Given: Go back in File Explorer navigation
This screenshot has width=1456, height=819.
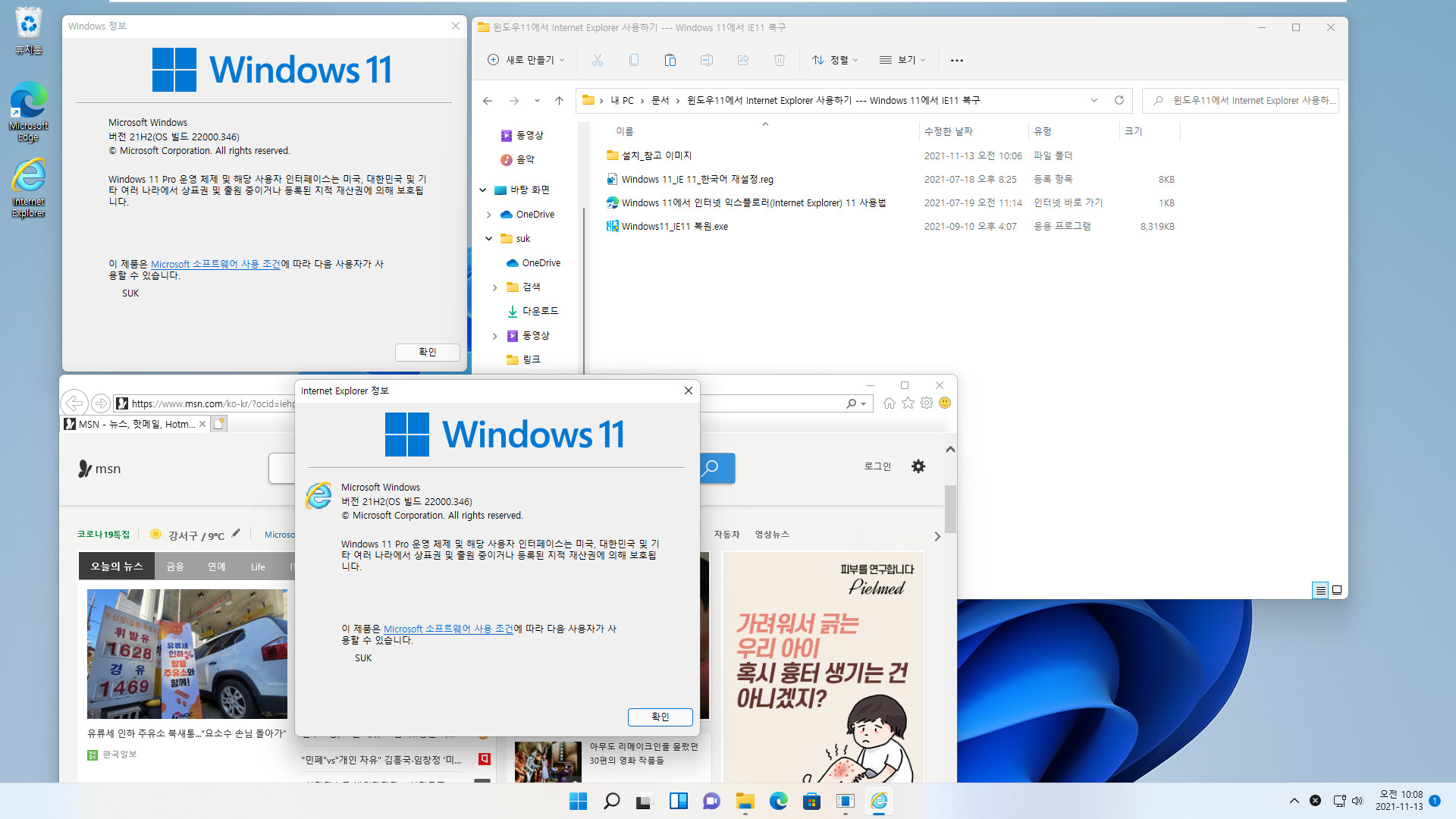Looking at the screenshot, I should pos(488,100).
